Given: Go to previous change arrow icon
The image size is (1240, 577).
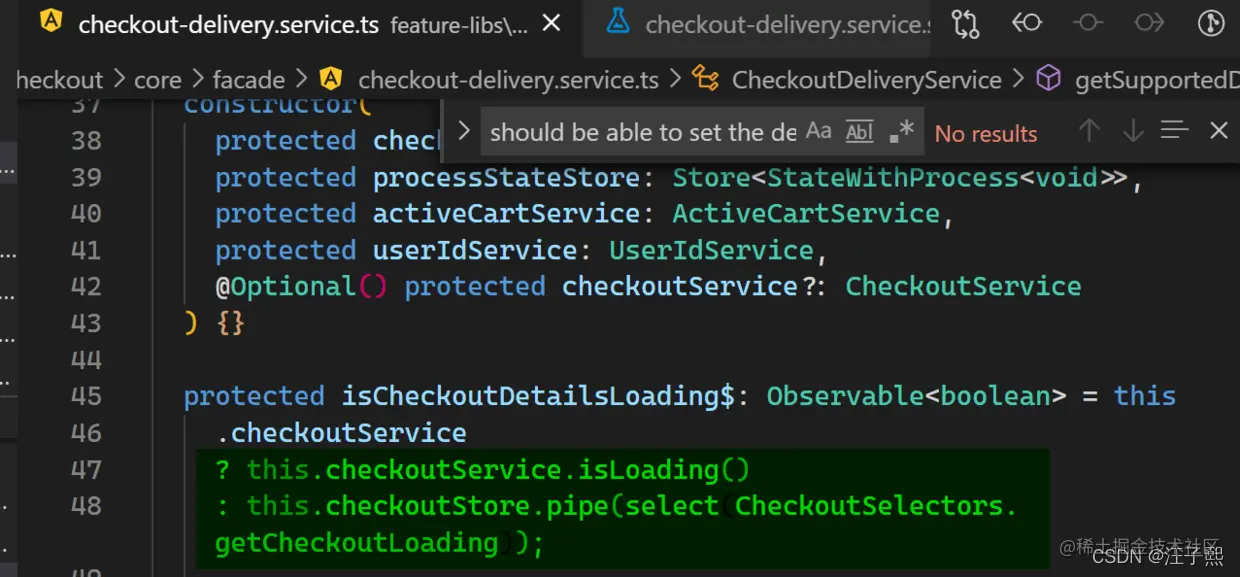Looking at the screenshot, I should 1027,22.
